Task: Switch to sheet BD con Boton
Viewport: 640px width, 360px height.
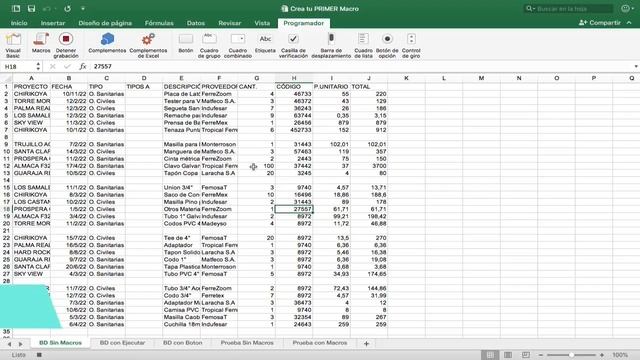Action: 182,343
